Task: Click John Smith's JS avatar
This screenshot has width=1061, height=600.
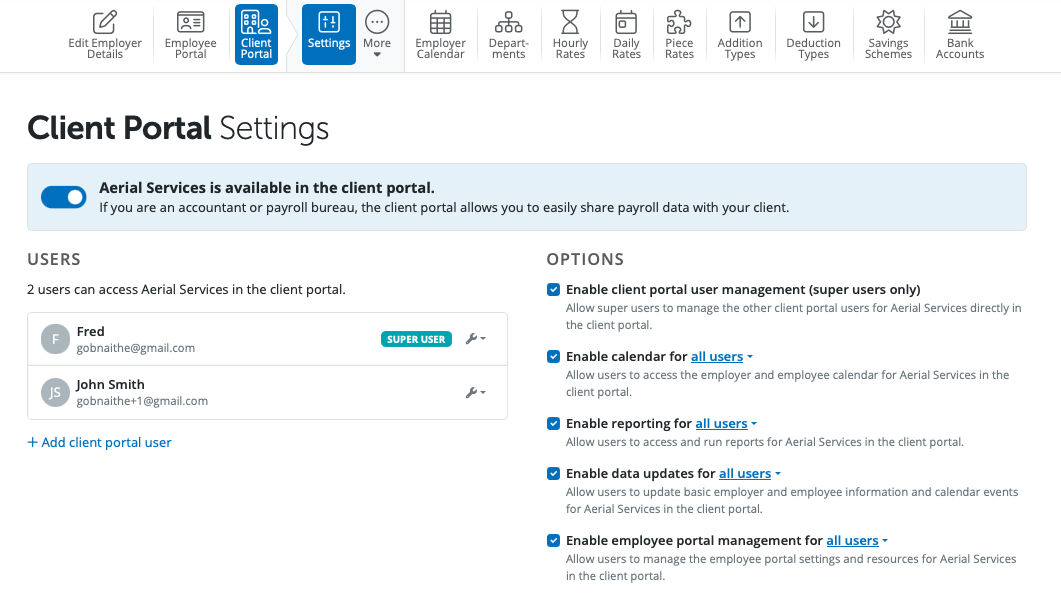Action: pos(55,392)
